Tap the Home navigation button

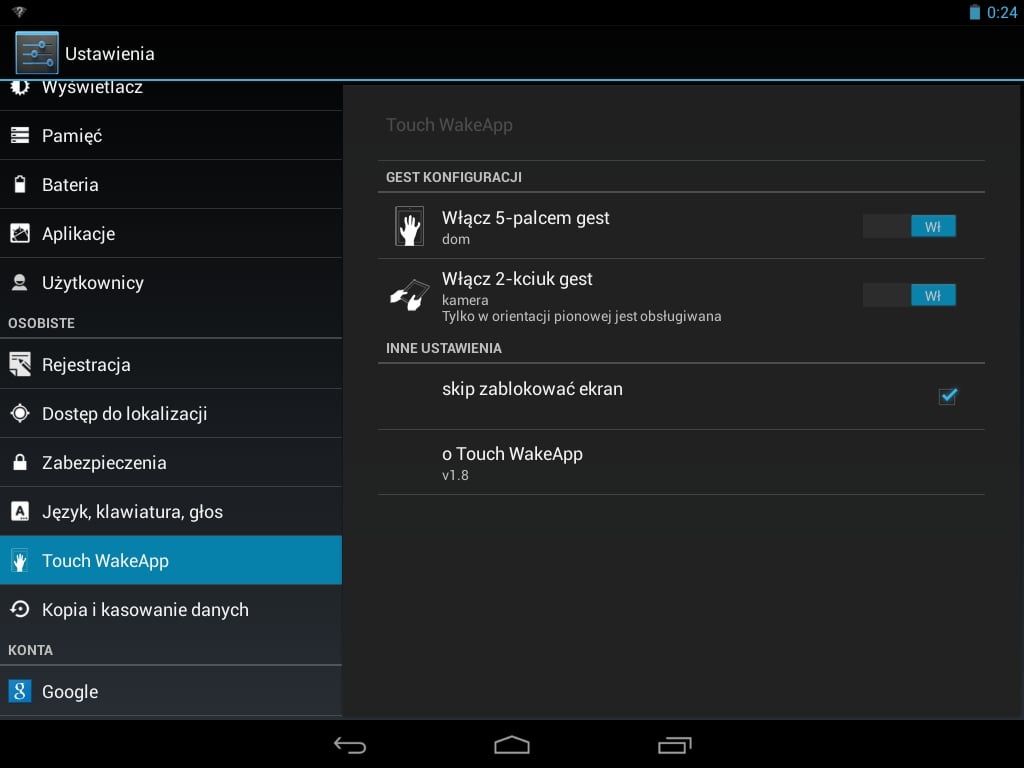click(x=512, y=744)
